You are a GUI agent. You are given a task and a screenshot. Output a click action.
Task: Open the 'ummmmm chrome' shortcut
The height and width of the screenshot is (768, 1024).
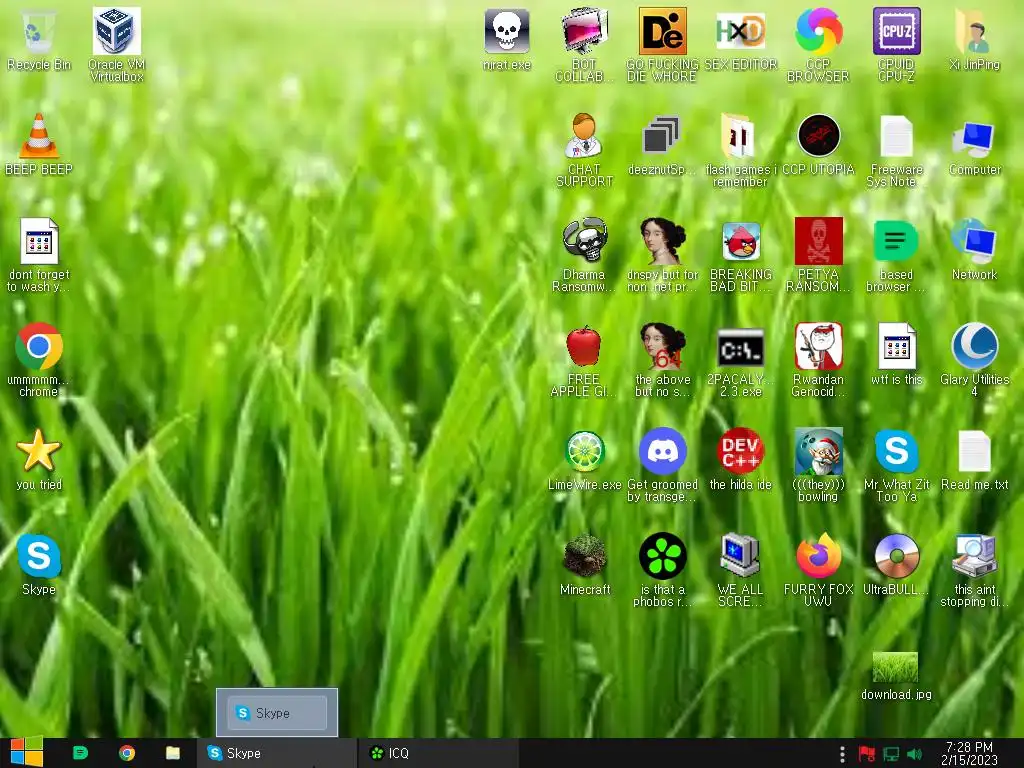[39, 346]
